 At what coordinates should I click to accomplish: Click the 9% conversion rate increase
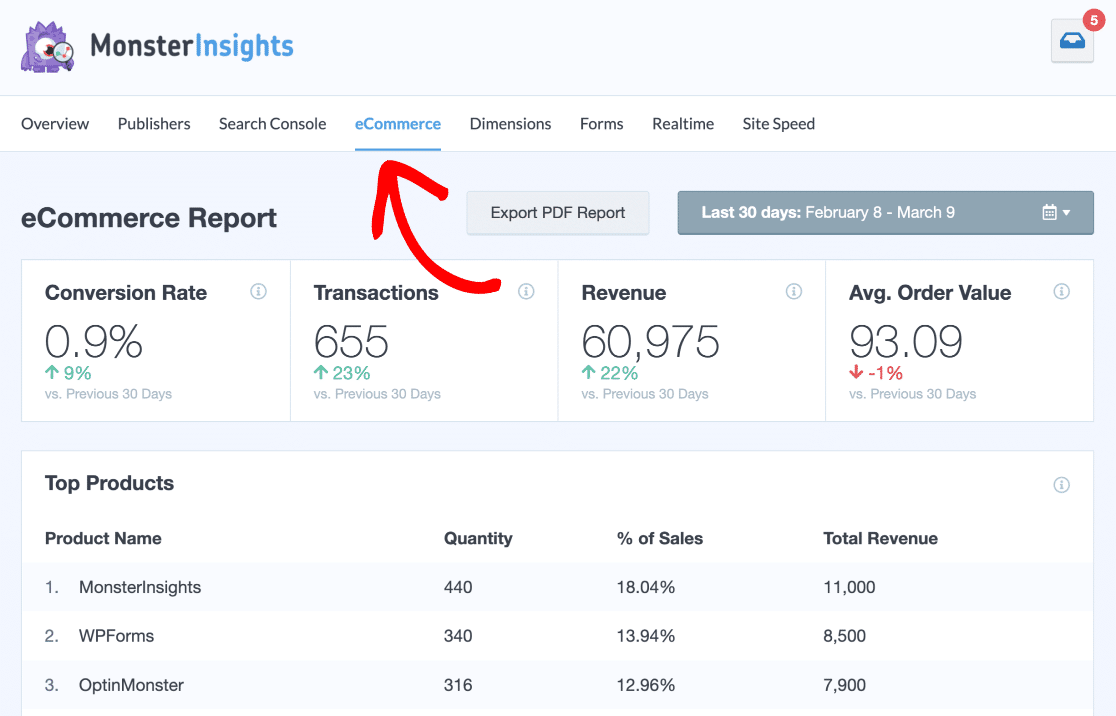68,373
